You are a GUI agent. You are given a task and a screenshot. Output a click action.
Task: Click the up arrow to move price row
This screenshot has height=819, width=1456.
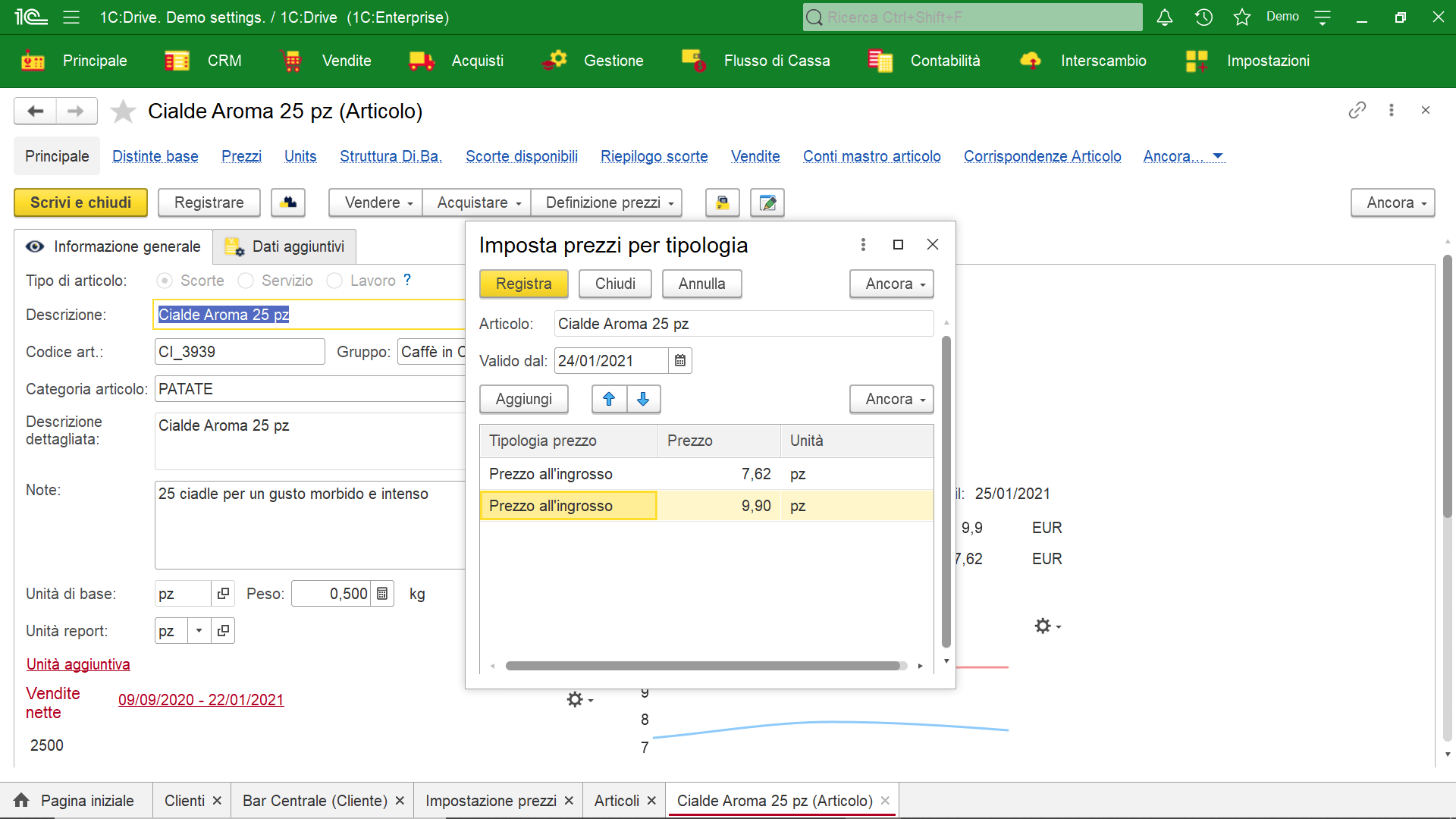tap(608, 399)
